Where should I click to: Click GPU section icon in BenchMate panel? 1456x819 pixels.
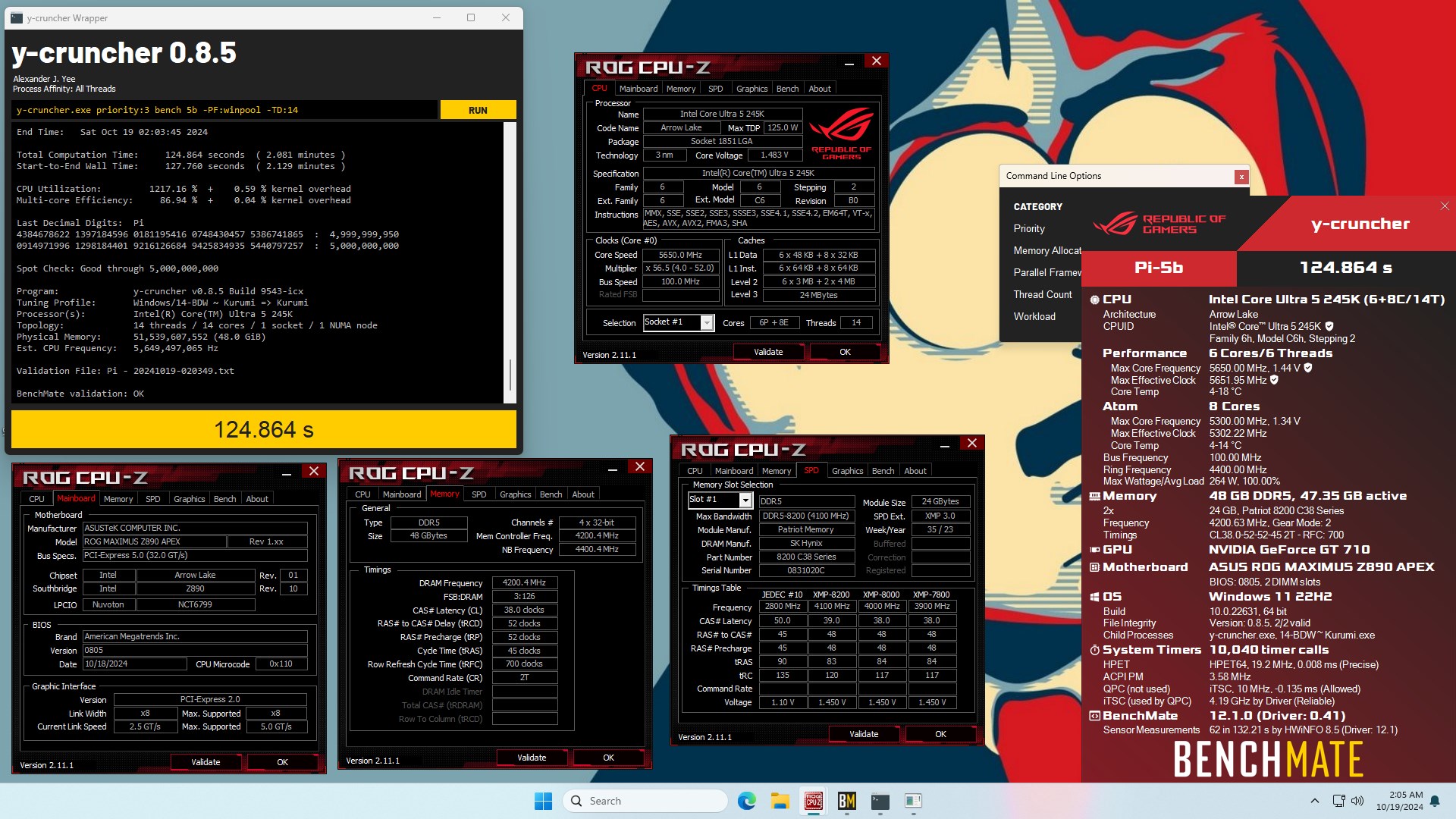pyautogui.click(x=1094, y=550)
